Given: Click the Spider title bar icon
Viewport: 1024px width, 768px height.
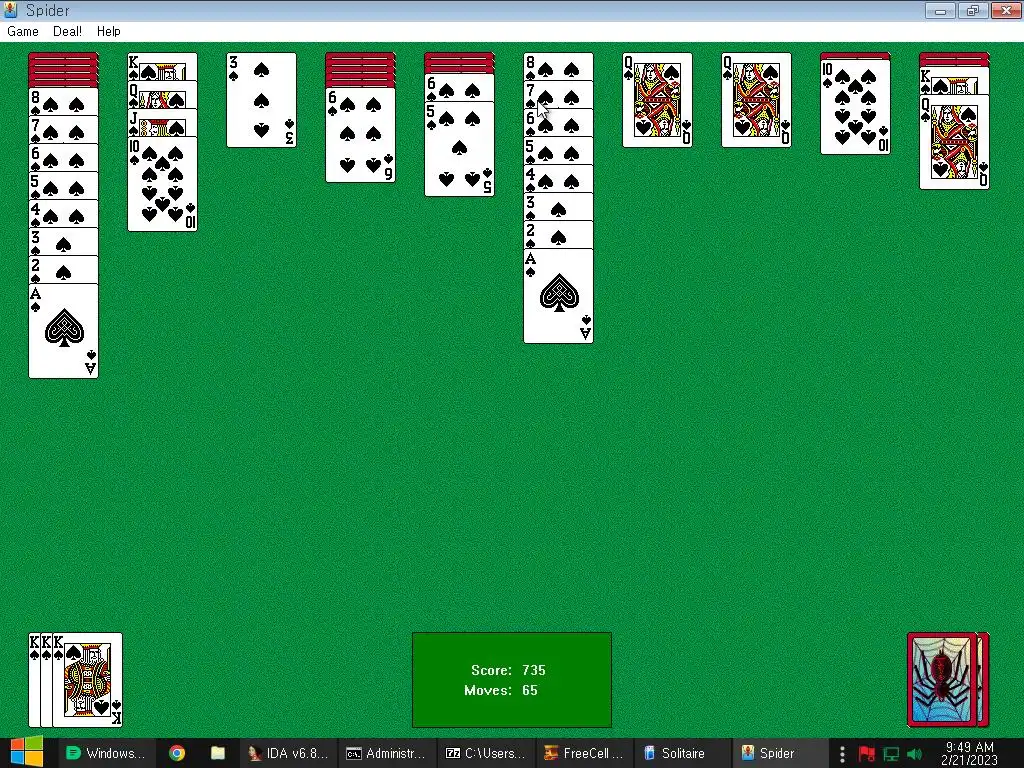Looking at the screenshot, I should [10, 10].
